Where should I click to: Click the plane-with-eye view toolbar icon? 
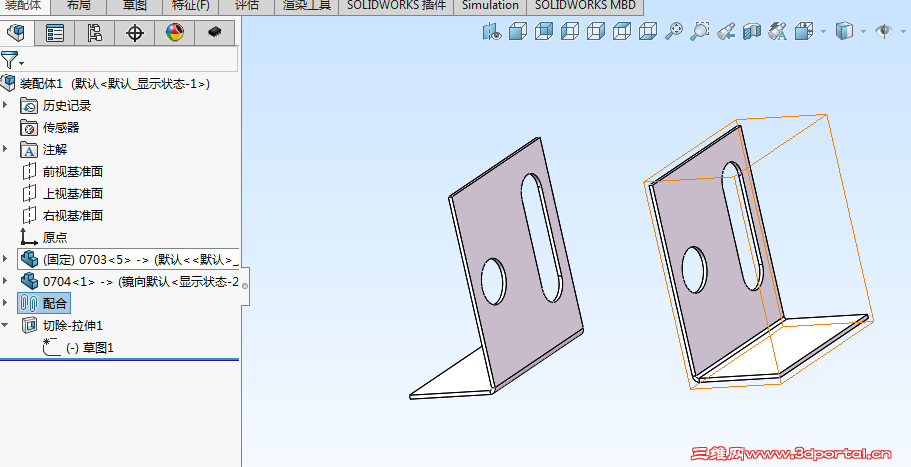[x=492, y=31]
